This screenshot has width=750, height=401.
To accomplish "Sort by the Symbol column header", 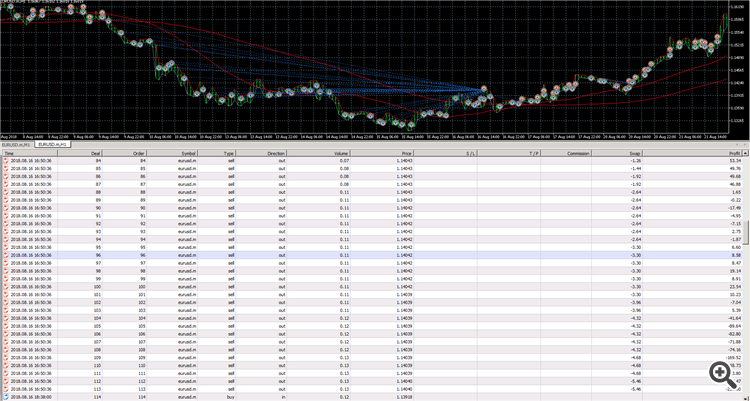I will click(172, 154).
